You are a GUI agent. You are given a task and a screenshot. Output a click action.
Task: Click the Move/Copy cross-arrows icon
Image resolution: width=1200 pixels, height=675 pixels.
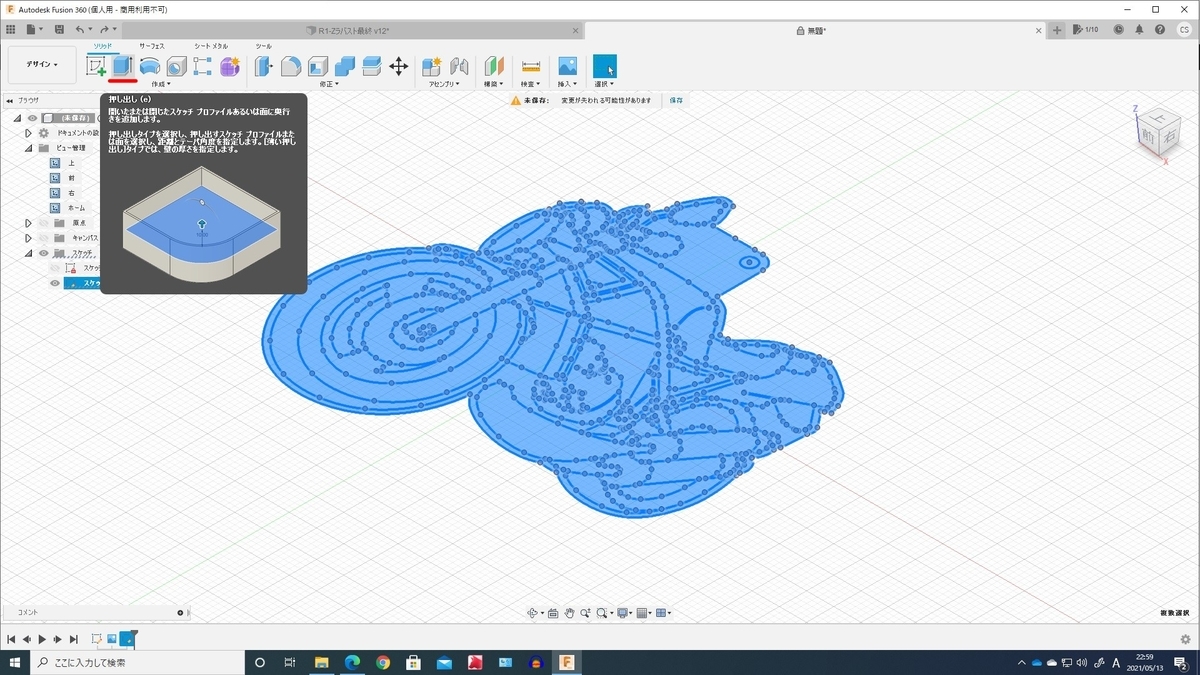(x=398, y=66)
